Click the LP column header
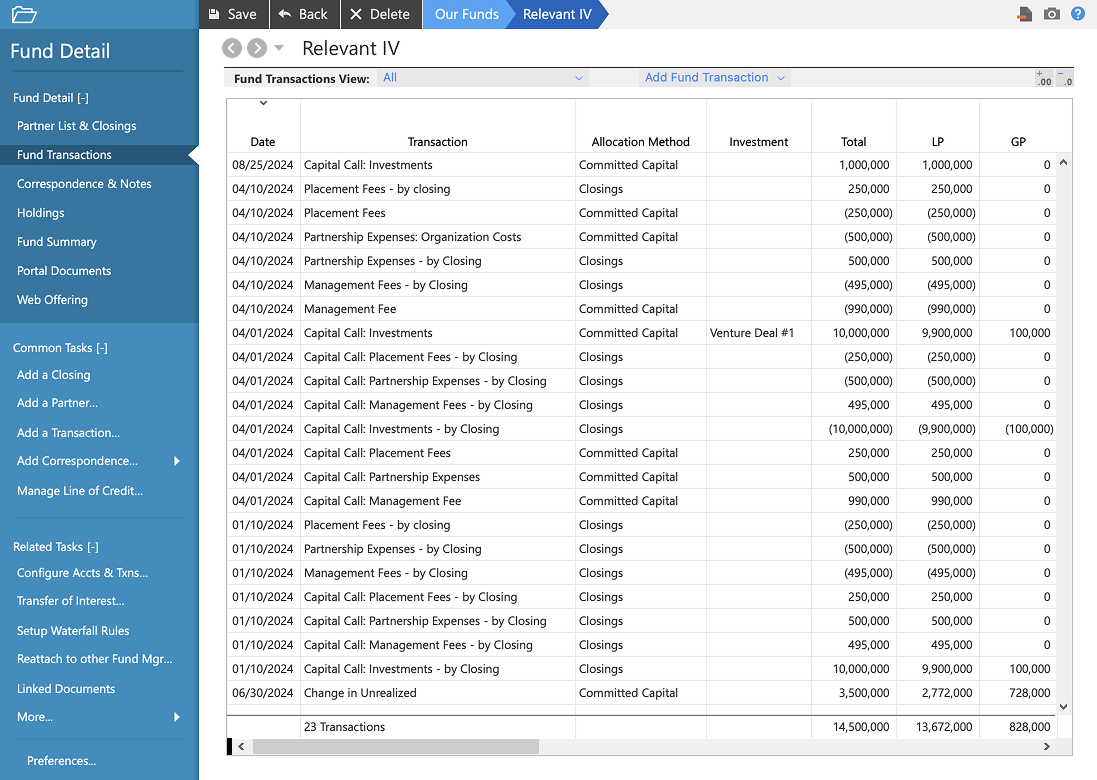The width and height of the screenshot is (1097, 780). coord(938,142)
